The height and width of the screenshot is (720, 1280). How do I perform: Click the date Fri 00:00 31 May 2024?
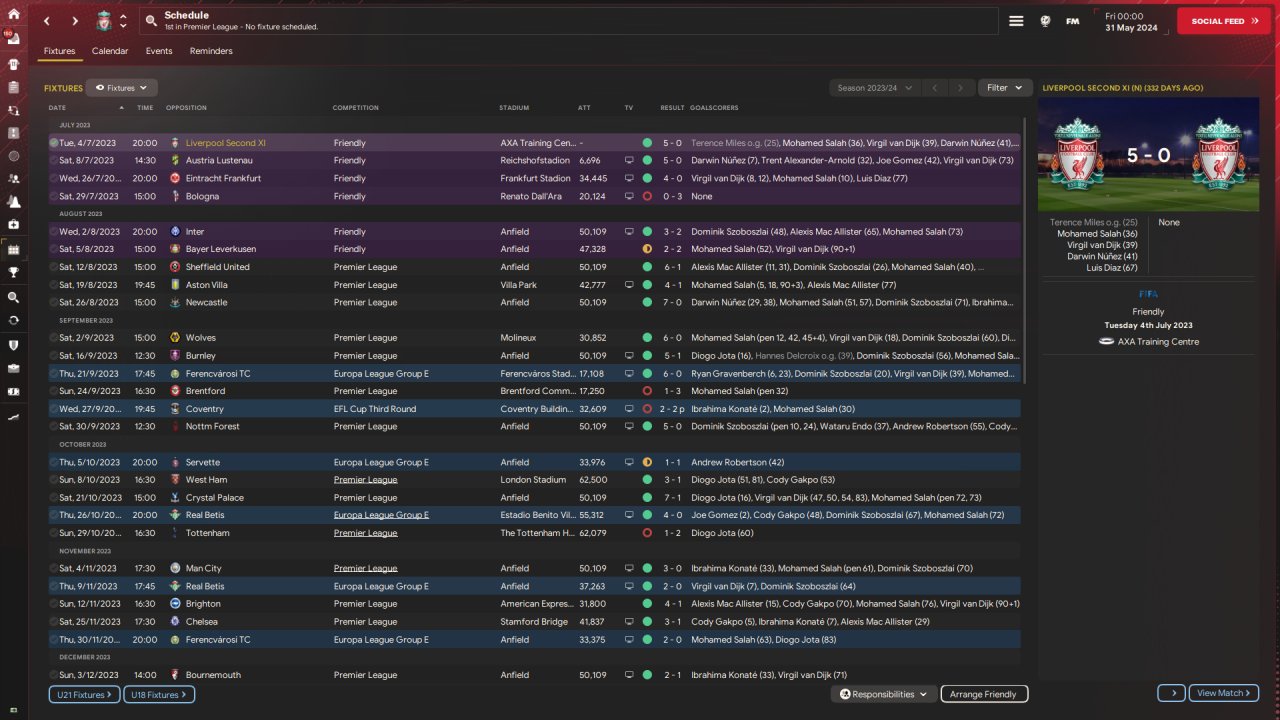tap(1131, 21)
